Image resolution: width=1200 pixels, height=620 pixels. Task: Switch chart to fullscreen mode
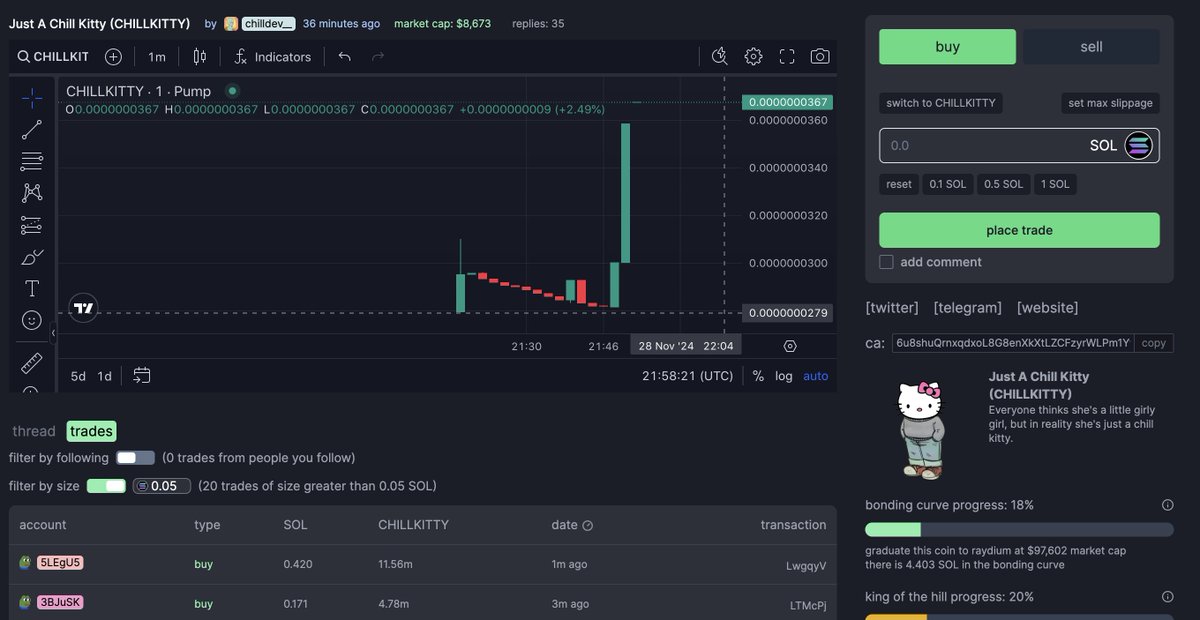(x=787, y=57)
